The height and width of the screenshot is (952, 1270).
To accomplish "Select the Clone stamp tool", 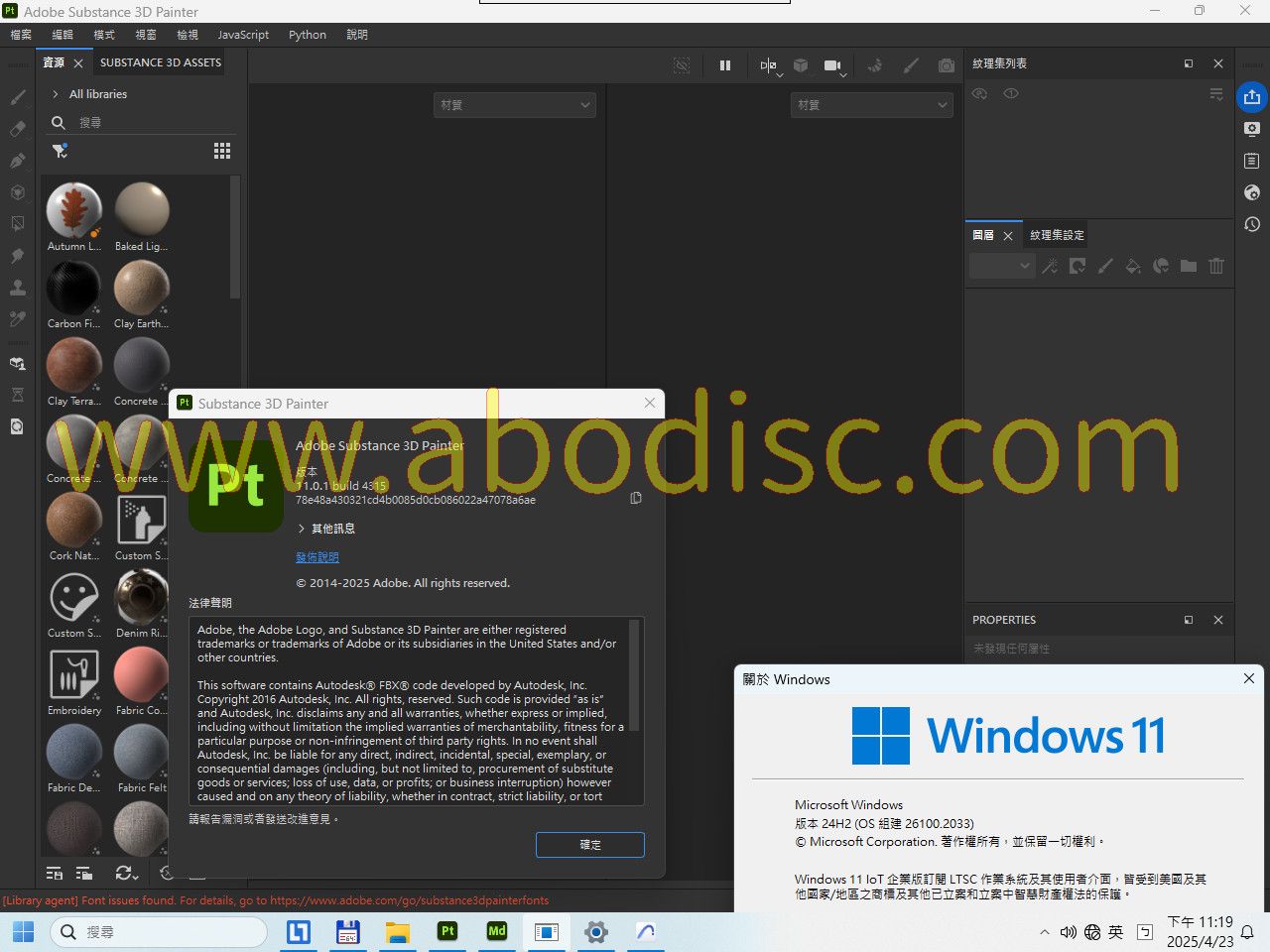I will tap(17, 288).
